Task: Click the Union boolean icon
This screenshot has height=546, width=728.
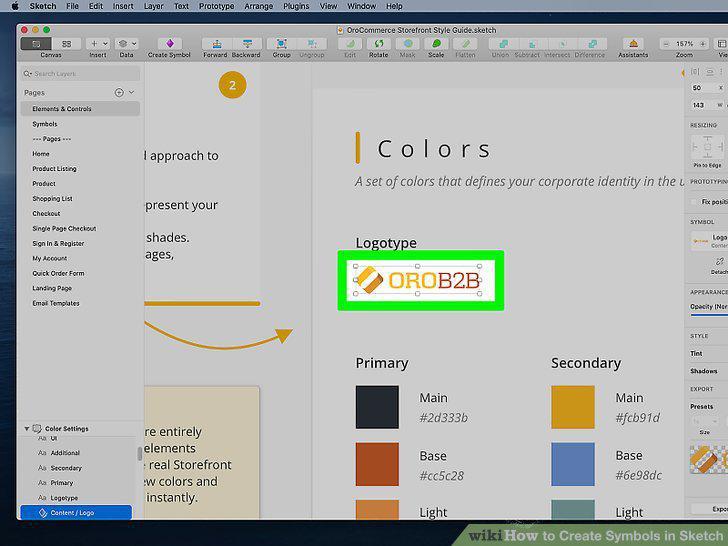Action: point(503,44)
